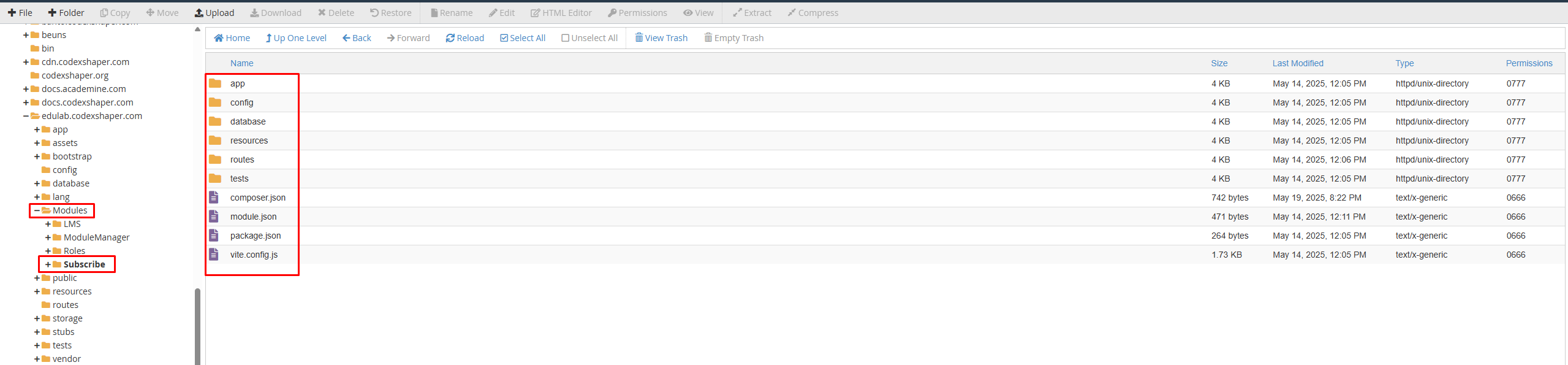Select the config folder icon in file list

[215, 102]
